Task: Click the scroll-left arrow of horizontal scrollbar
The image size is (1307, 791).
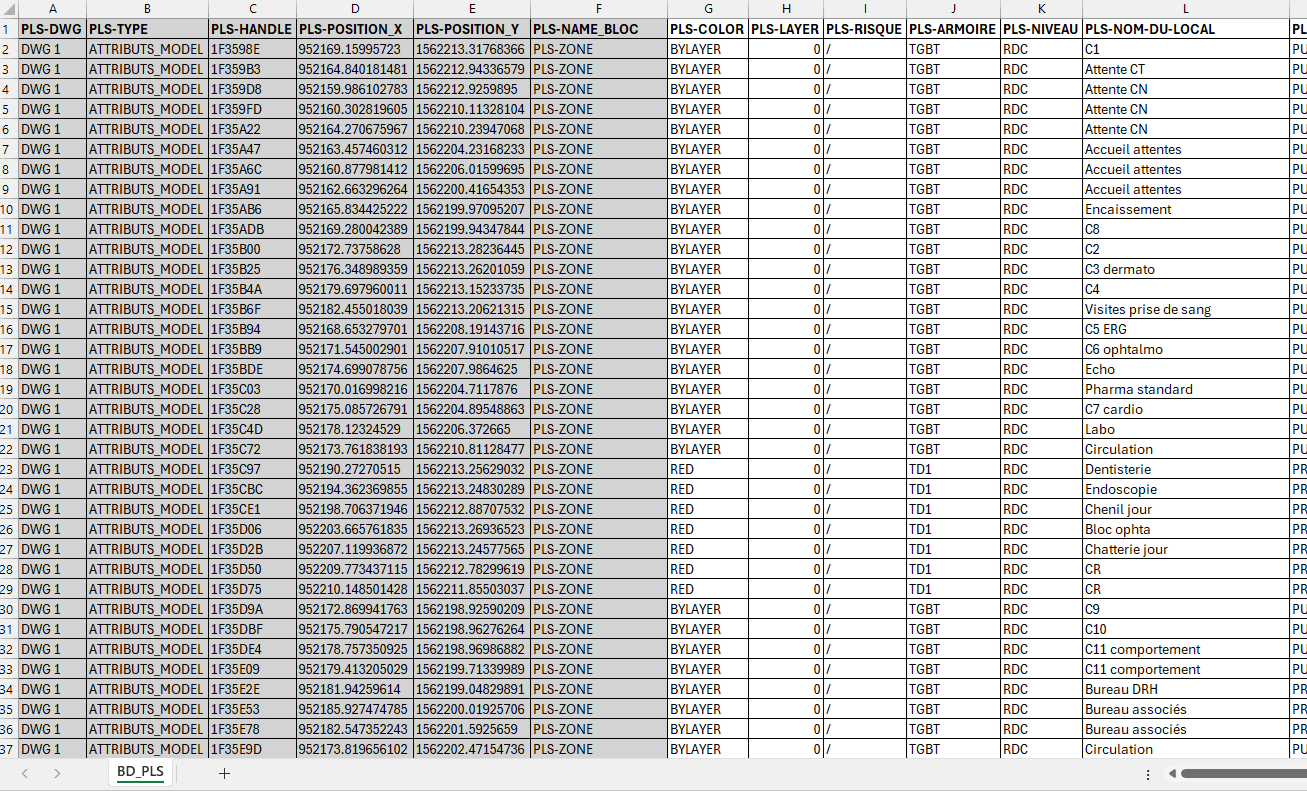Action: pyautogui.click(x=1171, y=773)
